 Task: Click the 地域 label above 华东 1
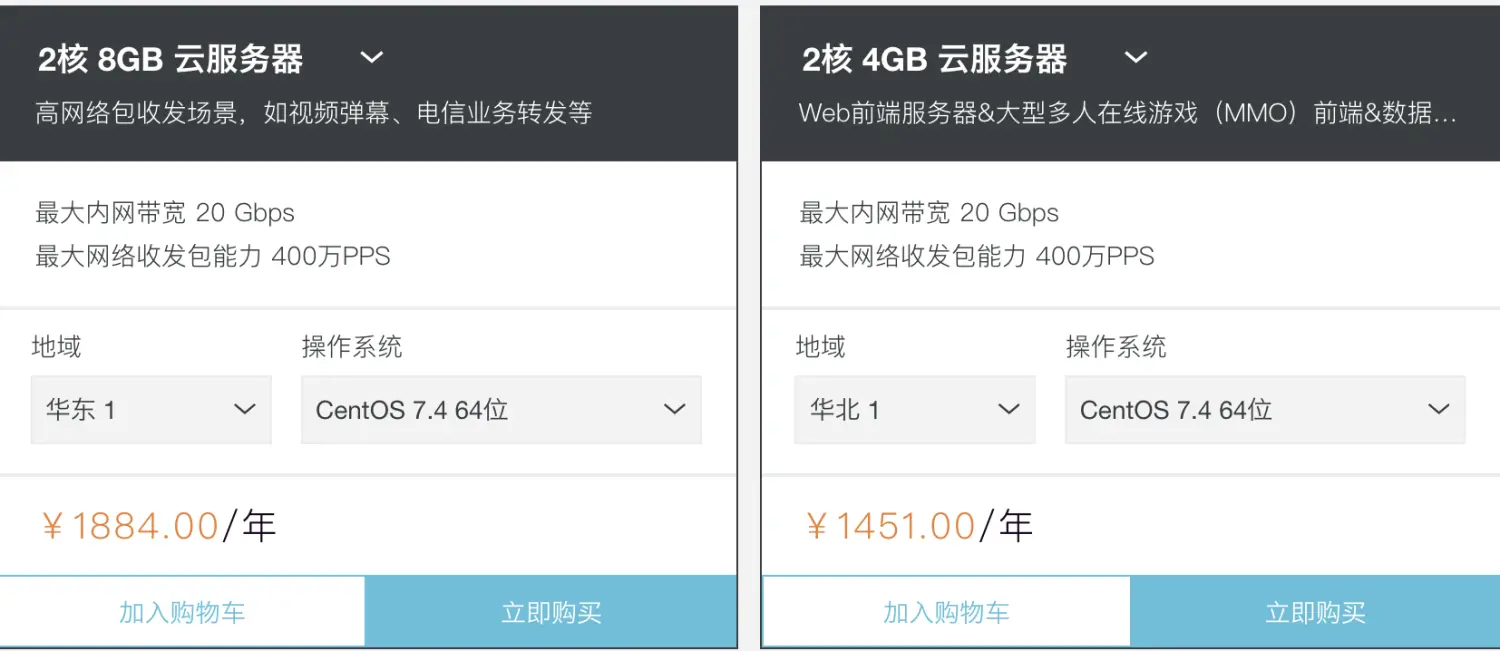coord(57,347)
